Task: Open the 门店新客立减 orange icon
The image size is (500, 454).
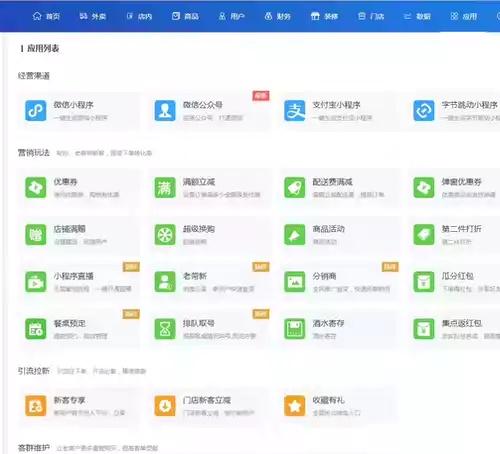Action: point(165,406)
